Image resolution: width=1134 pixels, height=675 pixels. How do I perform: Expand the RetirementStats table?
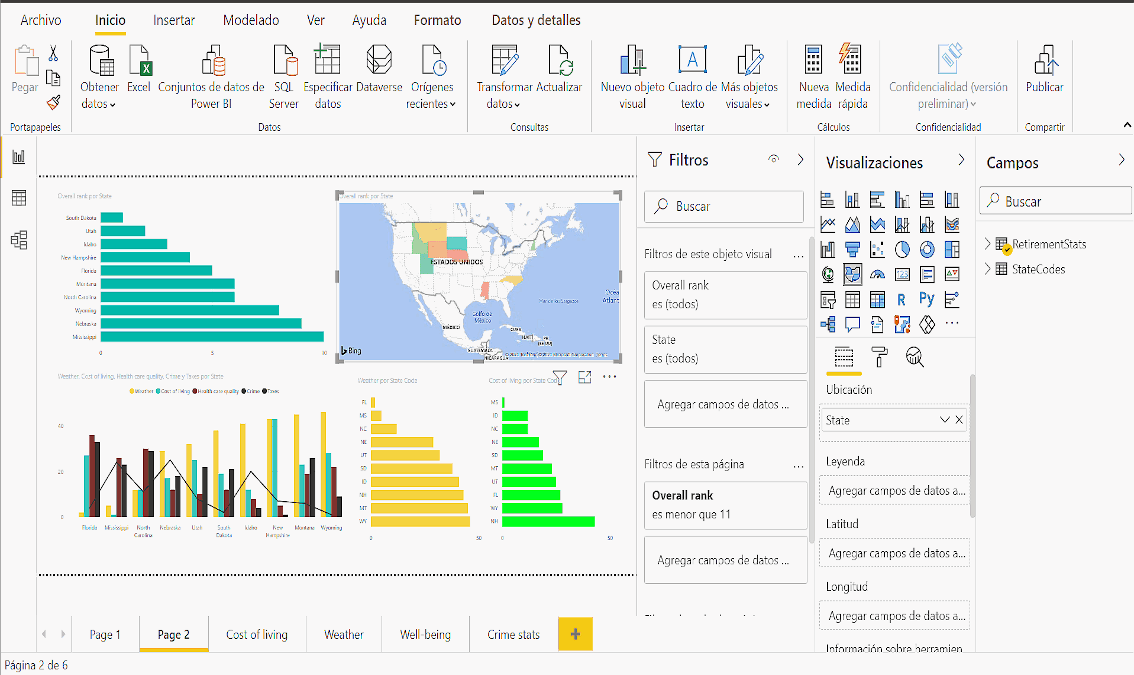point(988,244)
